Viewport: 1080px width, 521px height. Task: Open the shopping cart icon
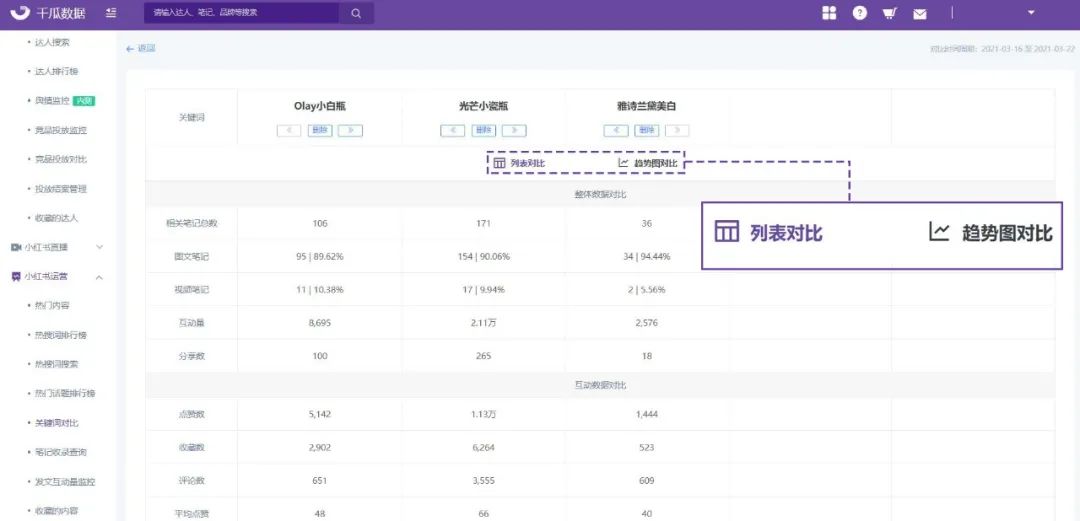(889, 13)
